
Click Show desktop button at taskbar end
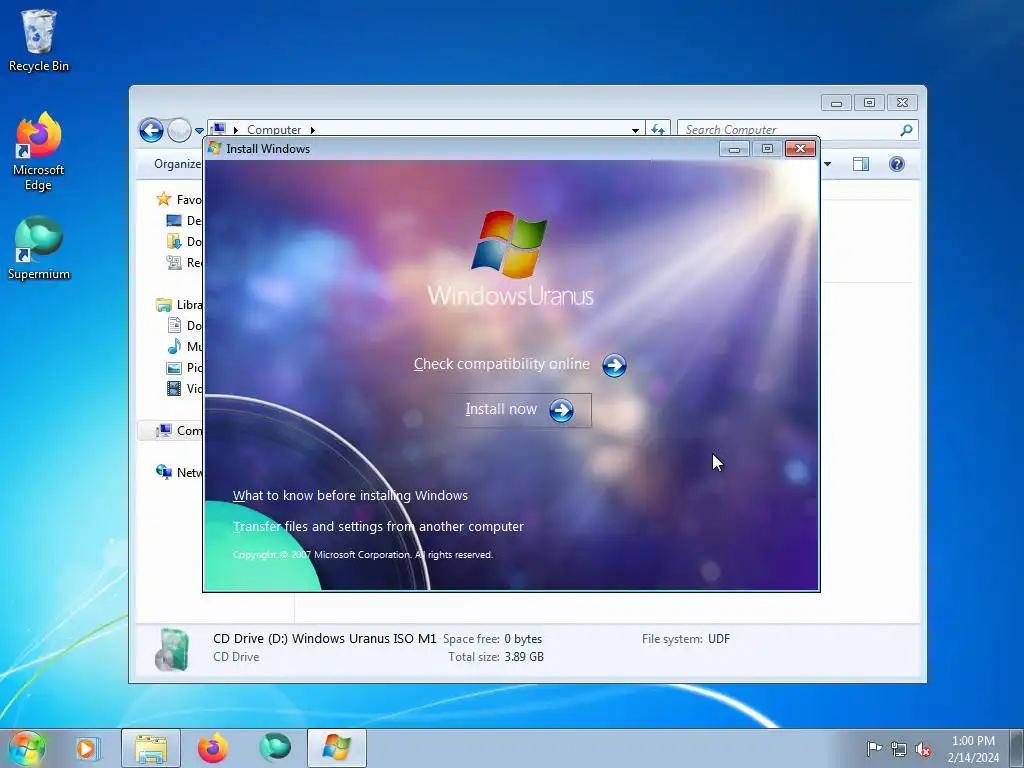pos(1017,748)
